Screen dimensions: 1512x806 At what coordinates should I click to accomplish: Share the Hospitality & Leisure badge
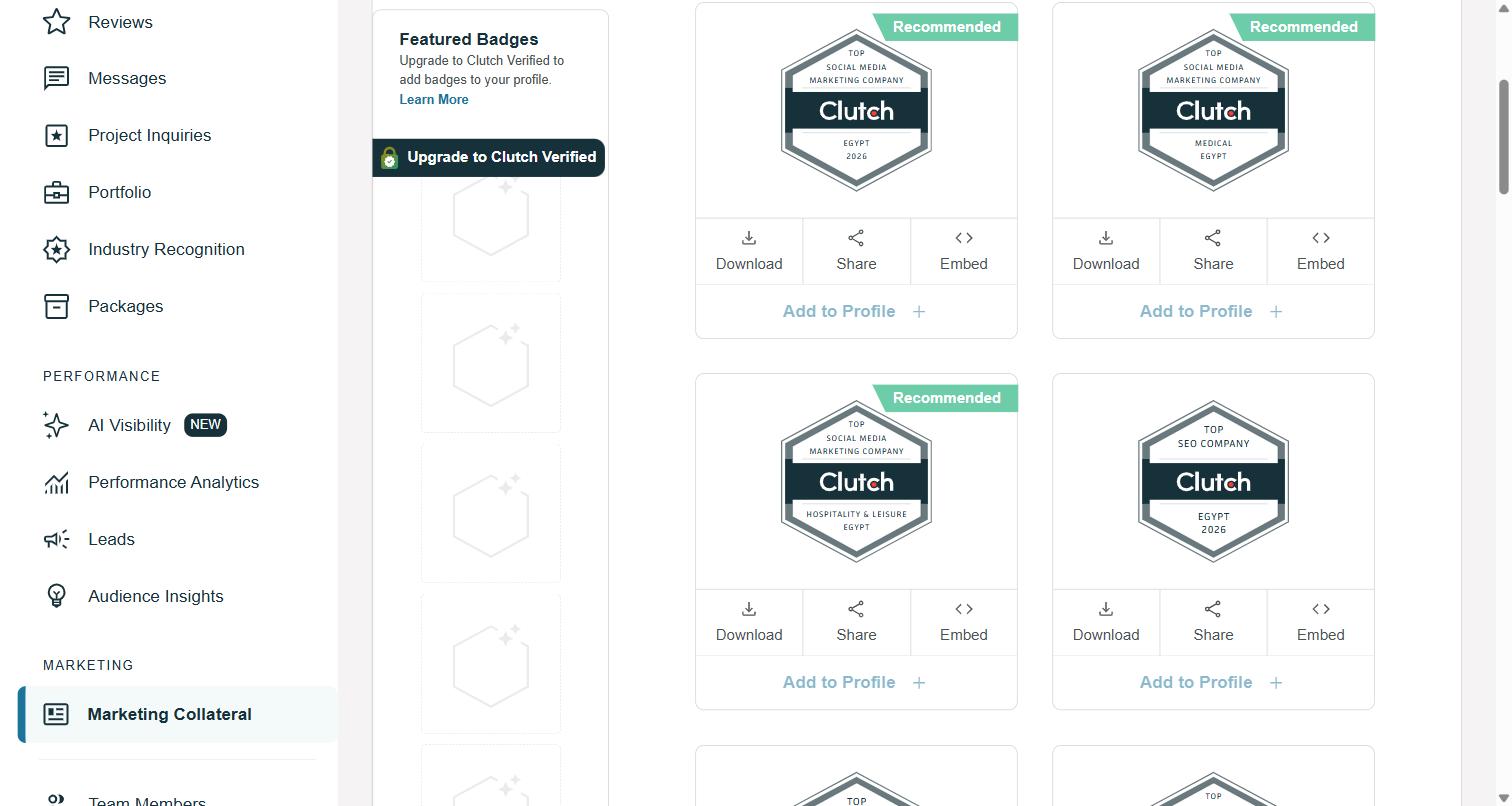tap(856, 622)
